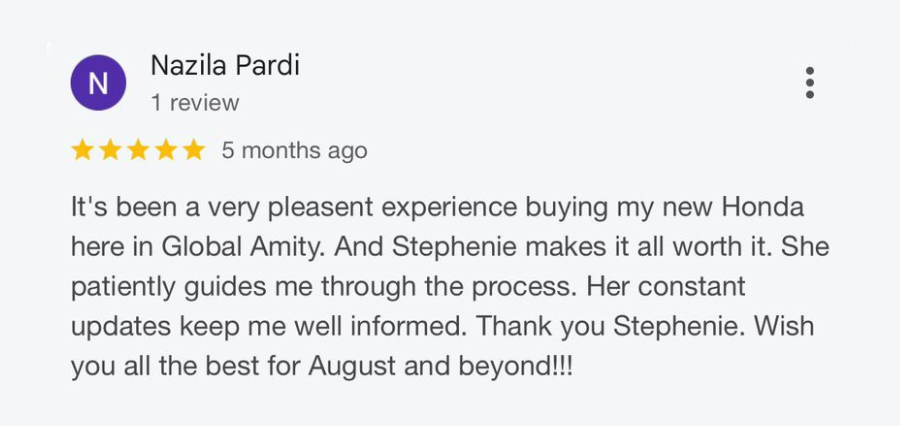Click the first yellow rating star
The image size is (900, 426).
coord(82,151)
